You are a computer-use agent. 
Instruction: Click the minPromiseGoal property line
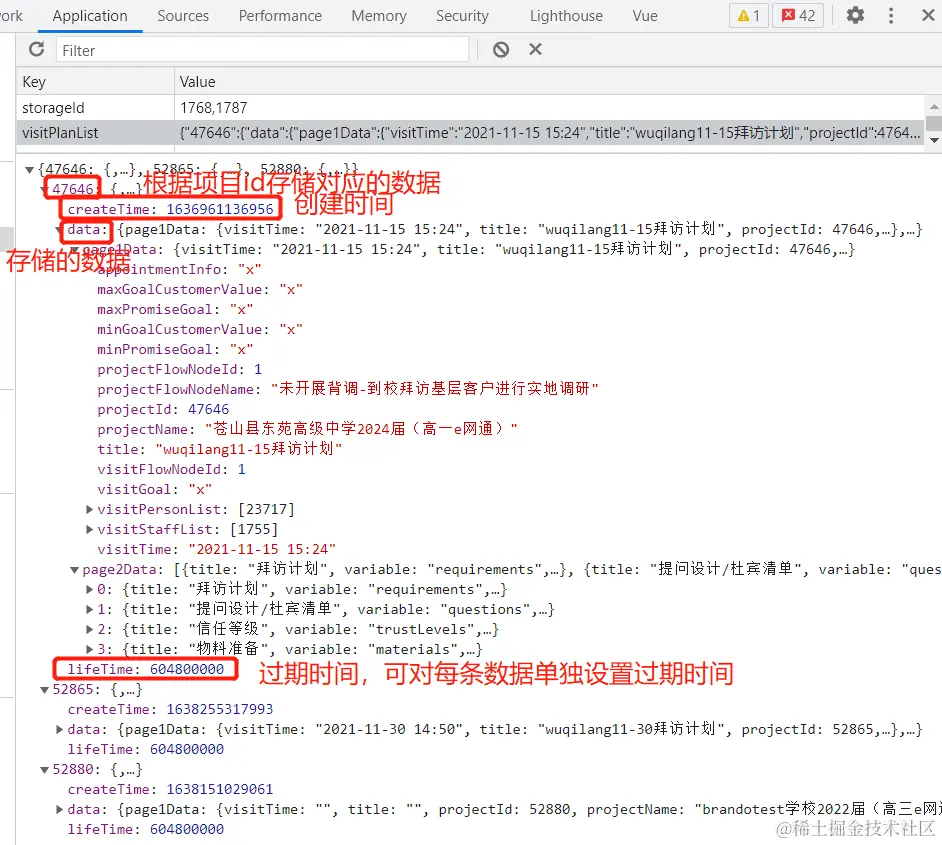[175, 349]
